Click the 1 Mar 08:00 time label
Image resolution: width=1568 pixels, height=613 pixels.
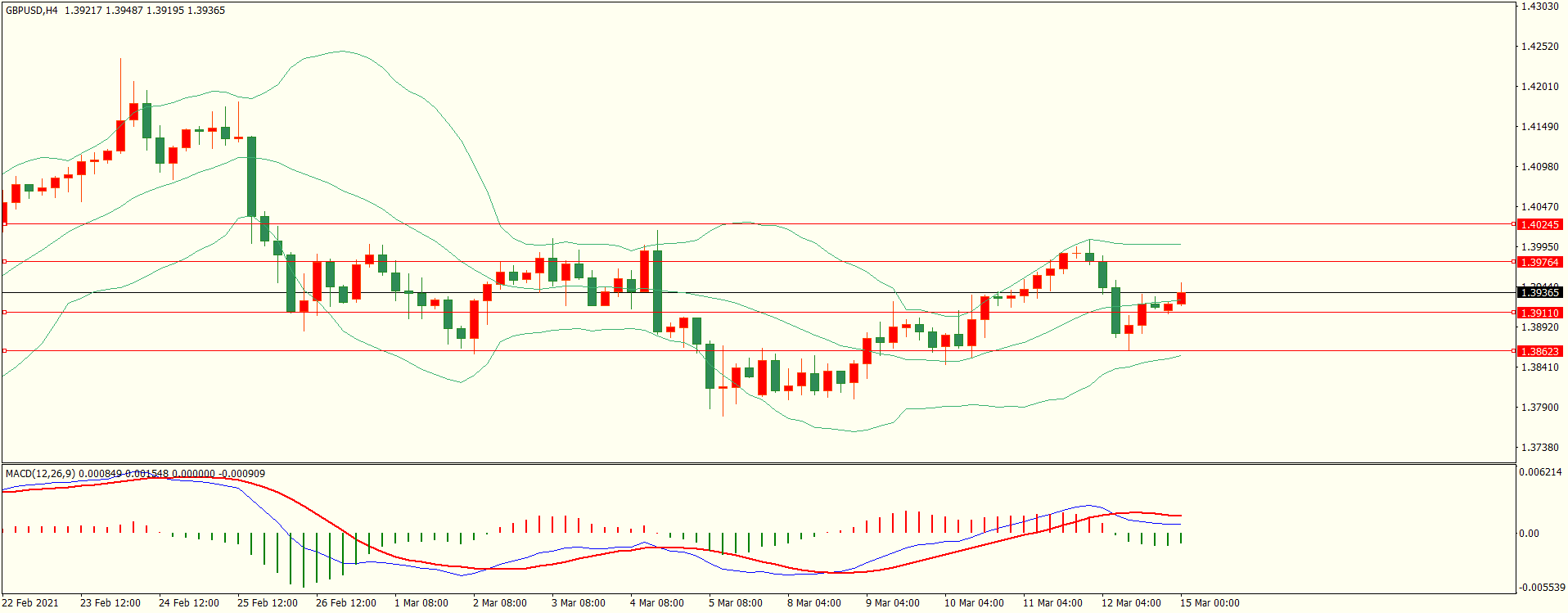421,603
